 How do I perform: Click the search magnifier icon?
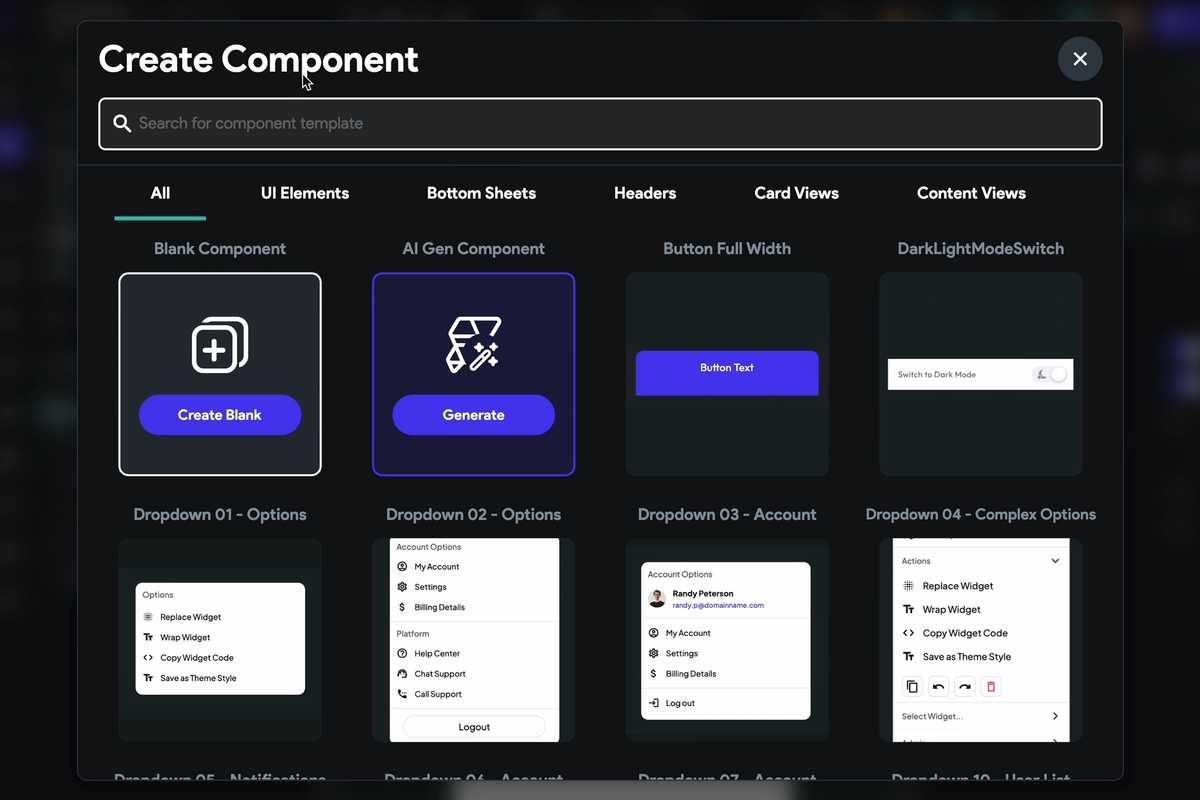tap(122, 124)
